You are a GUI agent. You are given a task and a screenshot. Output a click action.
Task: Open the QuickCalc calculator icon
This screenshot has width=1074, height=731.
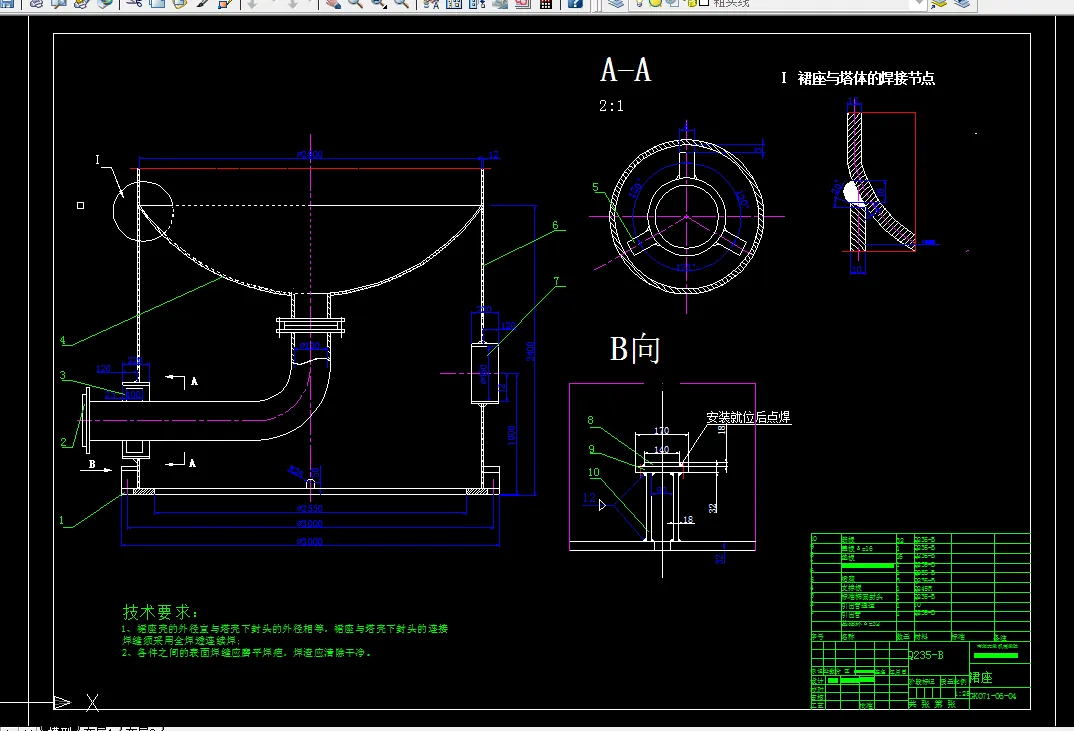pos(546,3)
